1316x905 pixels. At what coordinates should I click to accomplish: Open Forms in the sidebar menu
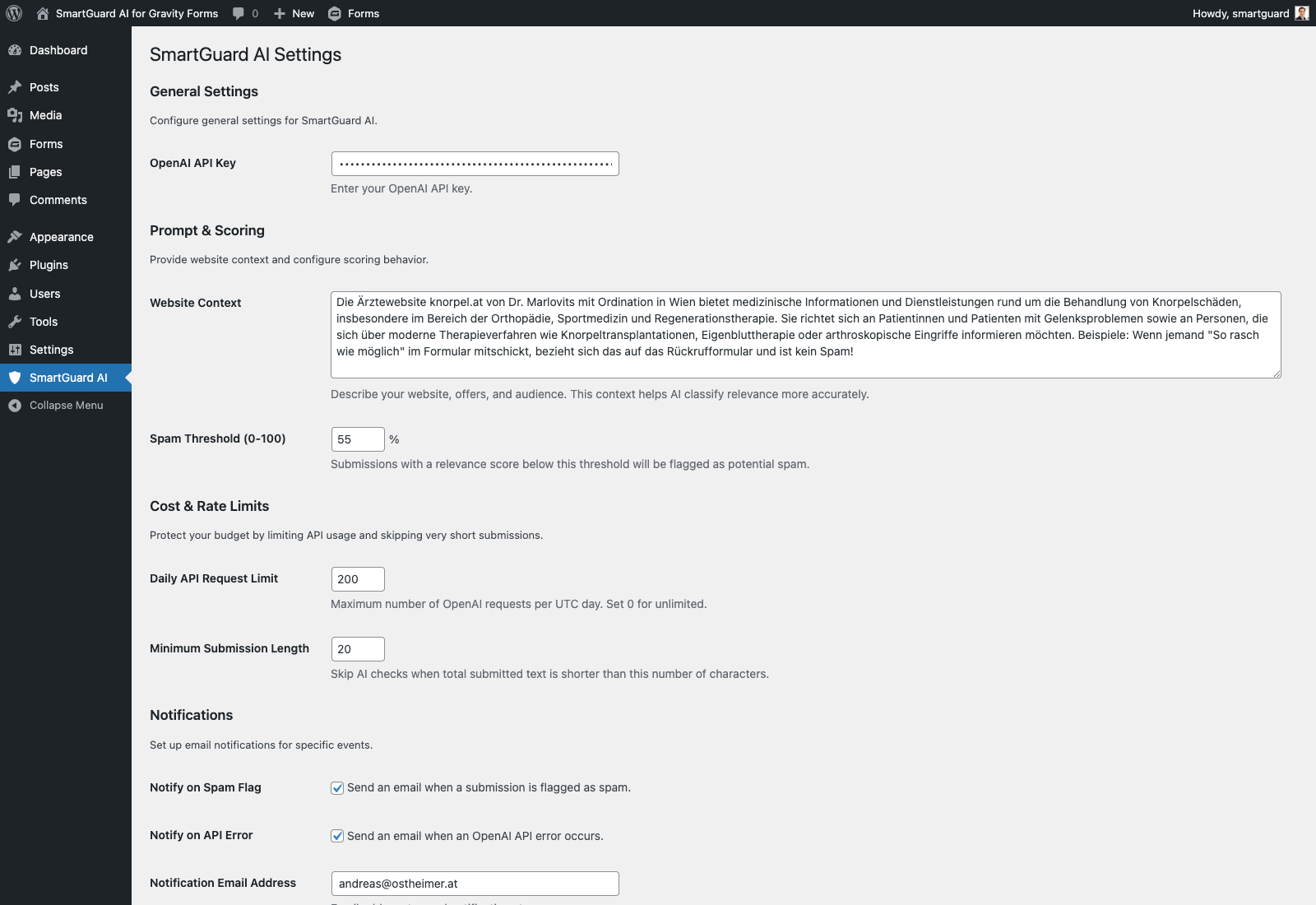[66, 144]
